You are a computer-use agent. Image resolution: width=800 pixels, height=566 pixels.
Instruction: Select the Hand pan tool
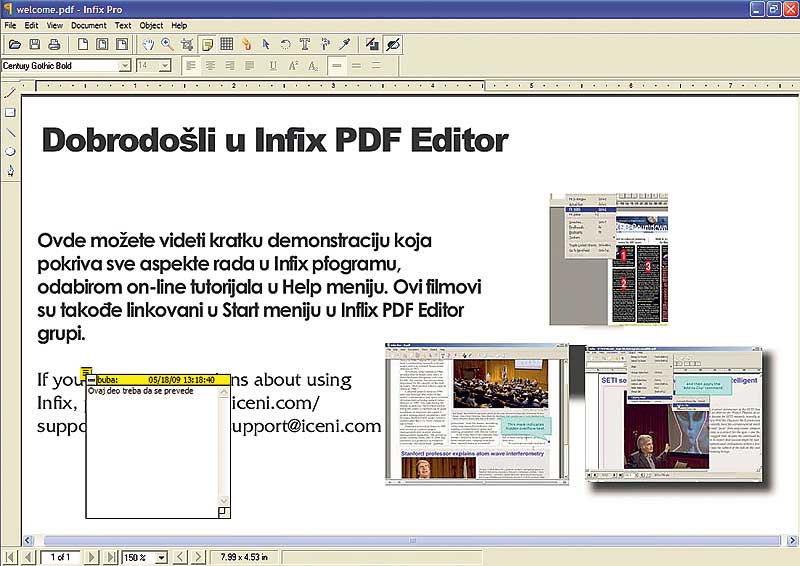tap(148, 44)
